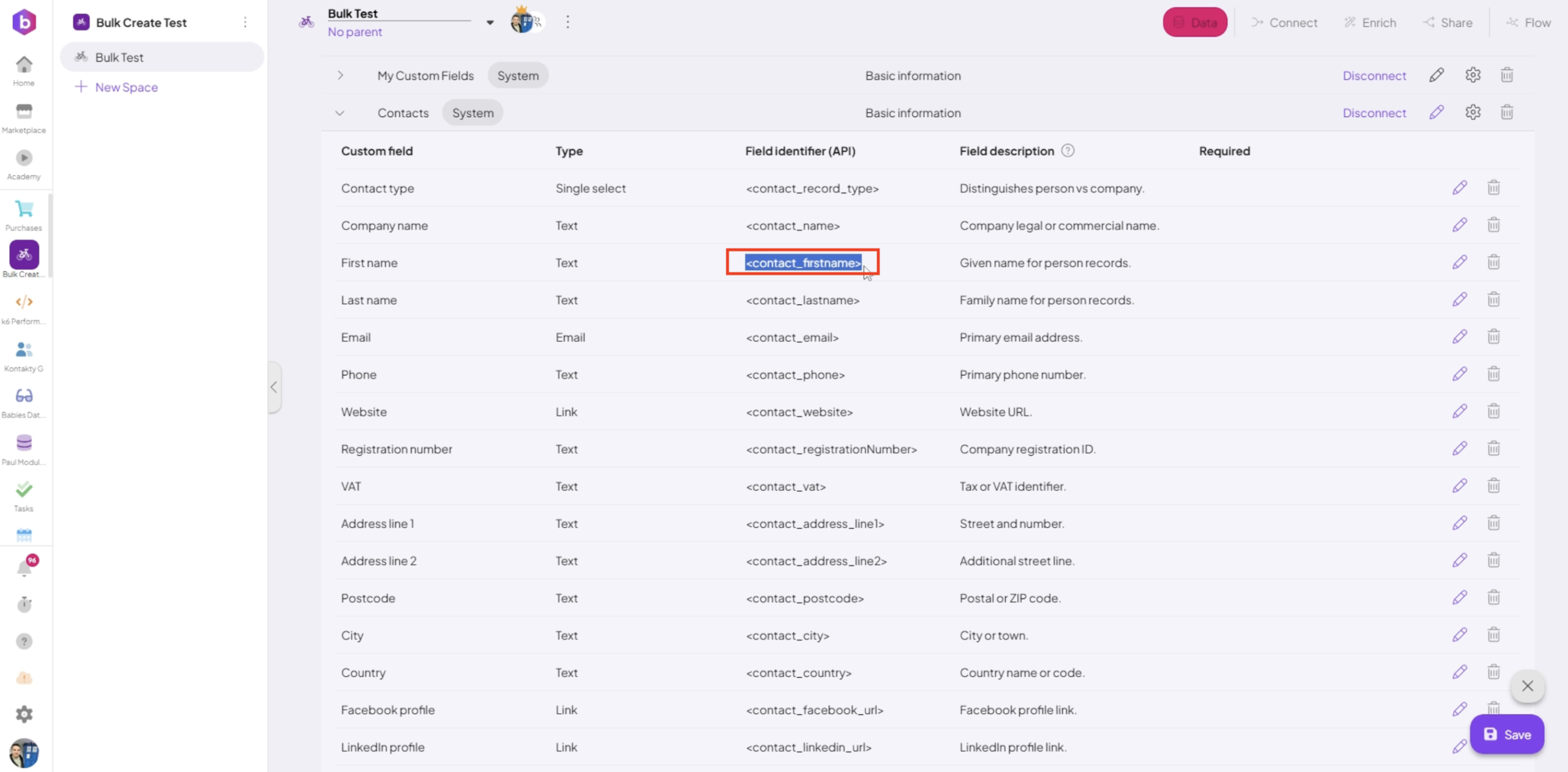This screenshot has width=1568, height=772.
Task: Collapse the left spaces panel
Action: point(274,387)
